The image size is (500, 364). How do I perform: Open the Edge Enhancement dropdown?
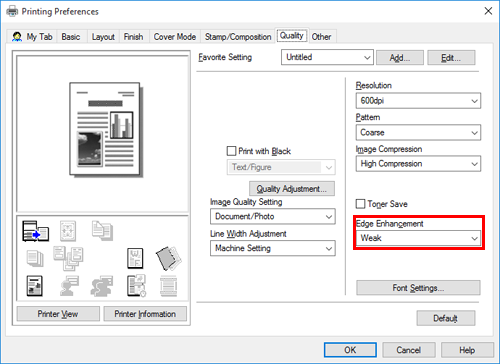418,238
